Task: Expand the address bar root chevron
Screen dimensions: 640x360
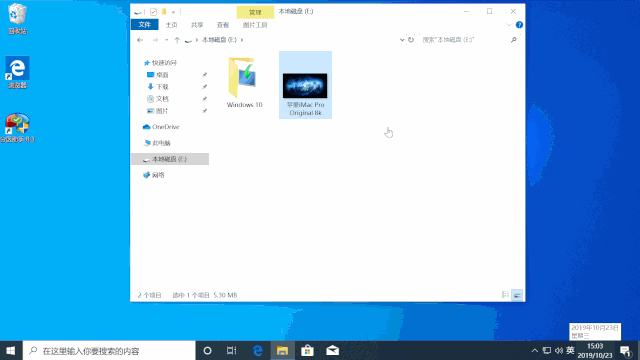Action: [197, 40]
